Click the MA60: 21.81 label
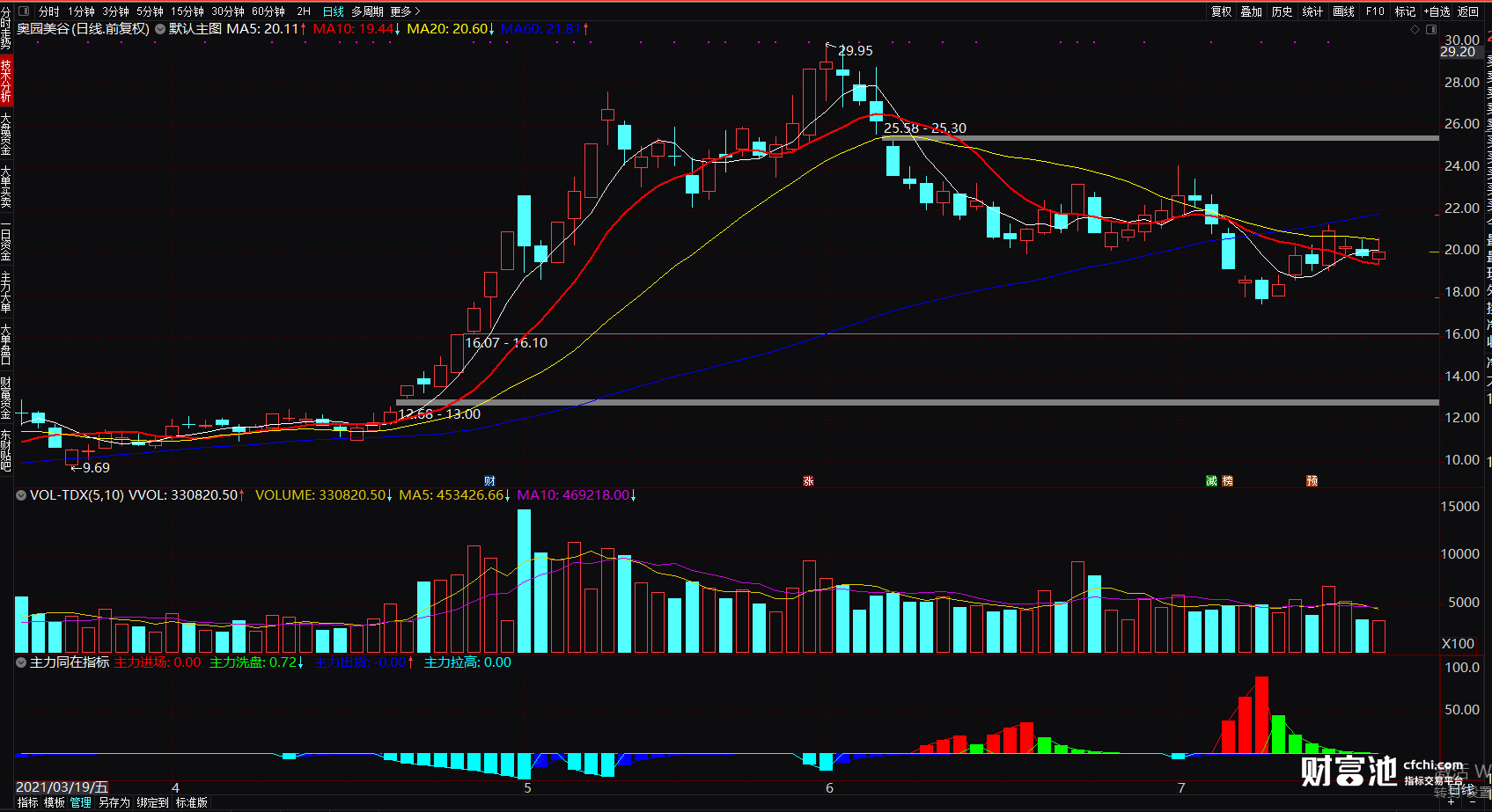The image size is (1492, 812). 544,29
